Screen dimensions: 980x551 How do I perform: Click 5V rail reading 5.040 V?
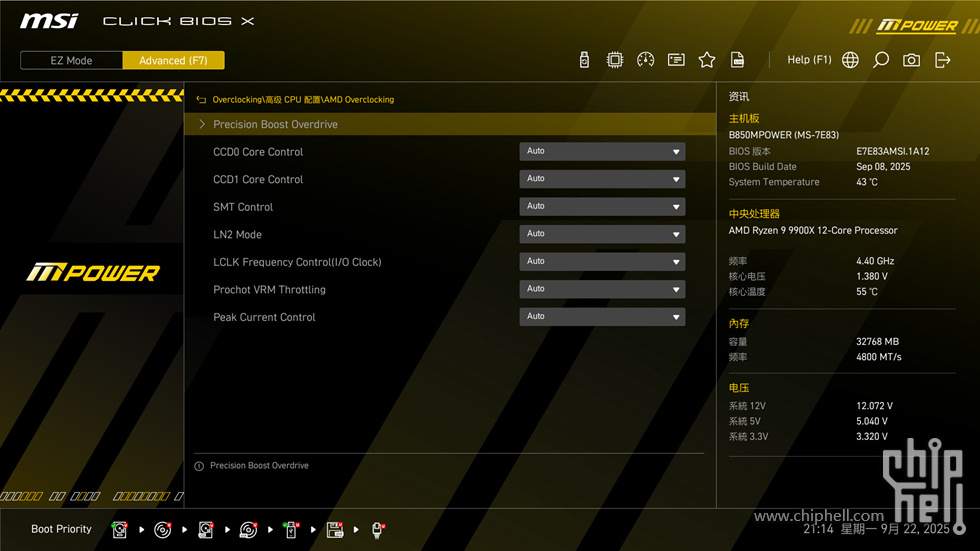tap(872, 422)
